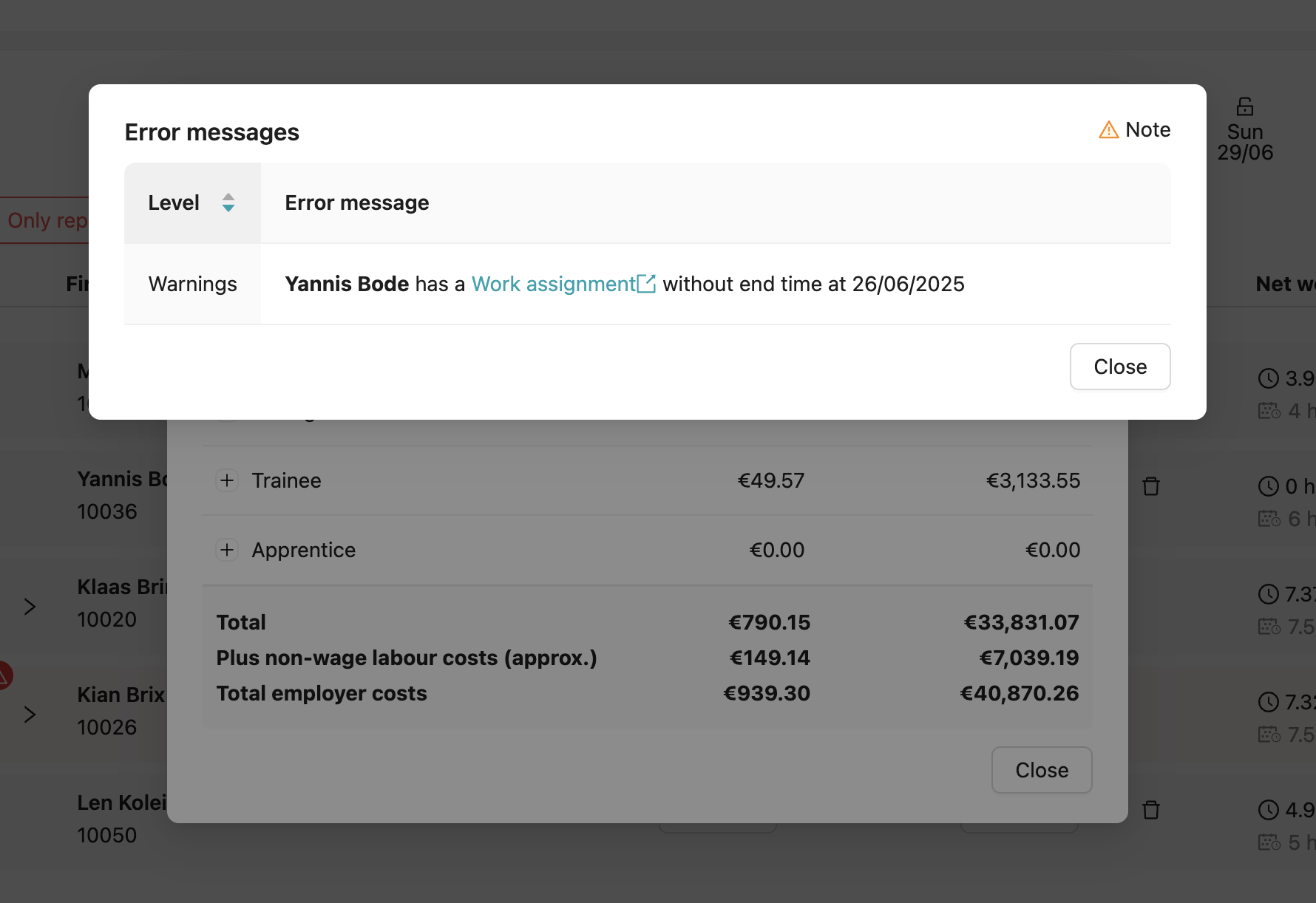Screen dimensions: 1316x903
Task: Close the Error messages dialog
Action: click(1119, 367)
